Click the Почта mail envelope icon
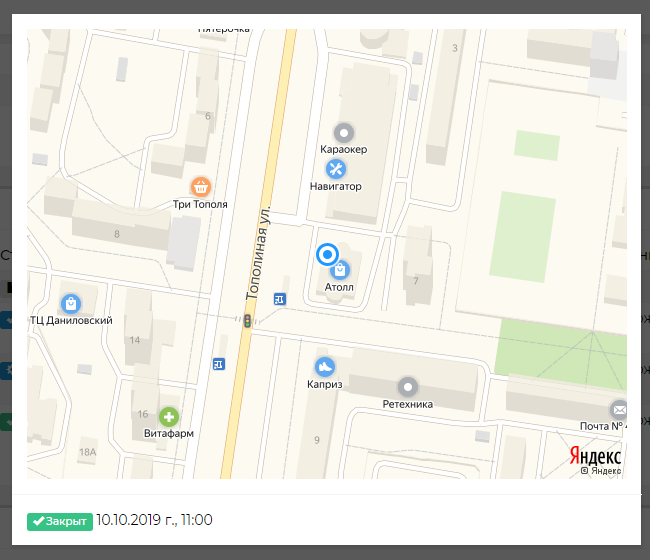Viewport: 650px width, 560px height. [x=619, y=410]
